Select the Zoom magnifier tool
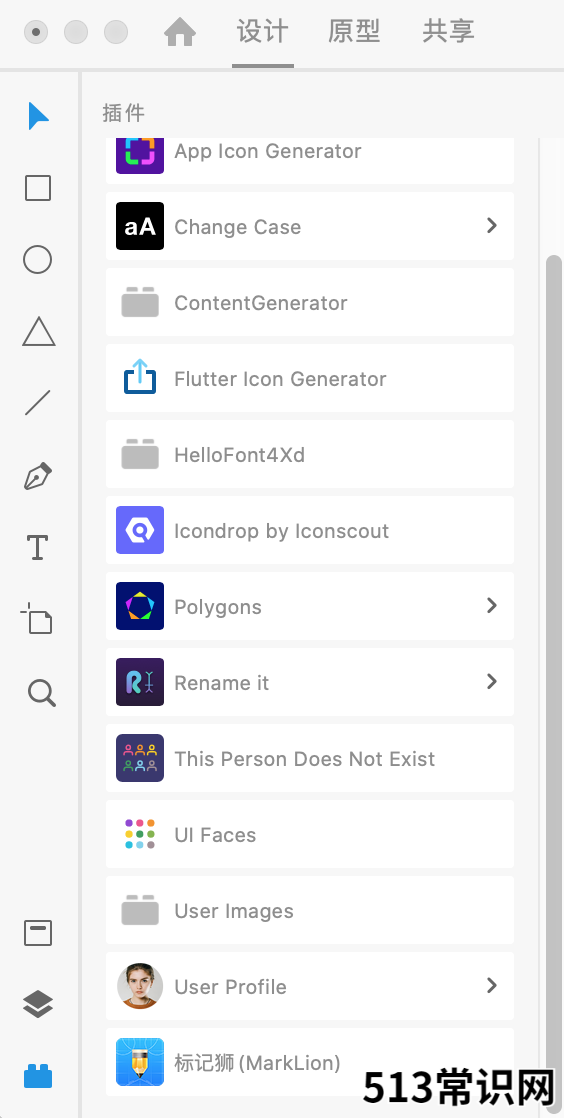This screenshot has width=564, height=1118. pyautogui.click(x=41, y=692)
